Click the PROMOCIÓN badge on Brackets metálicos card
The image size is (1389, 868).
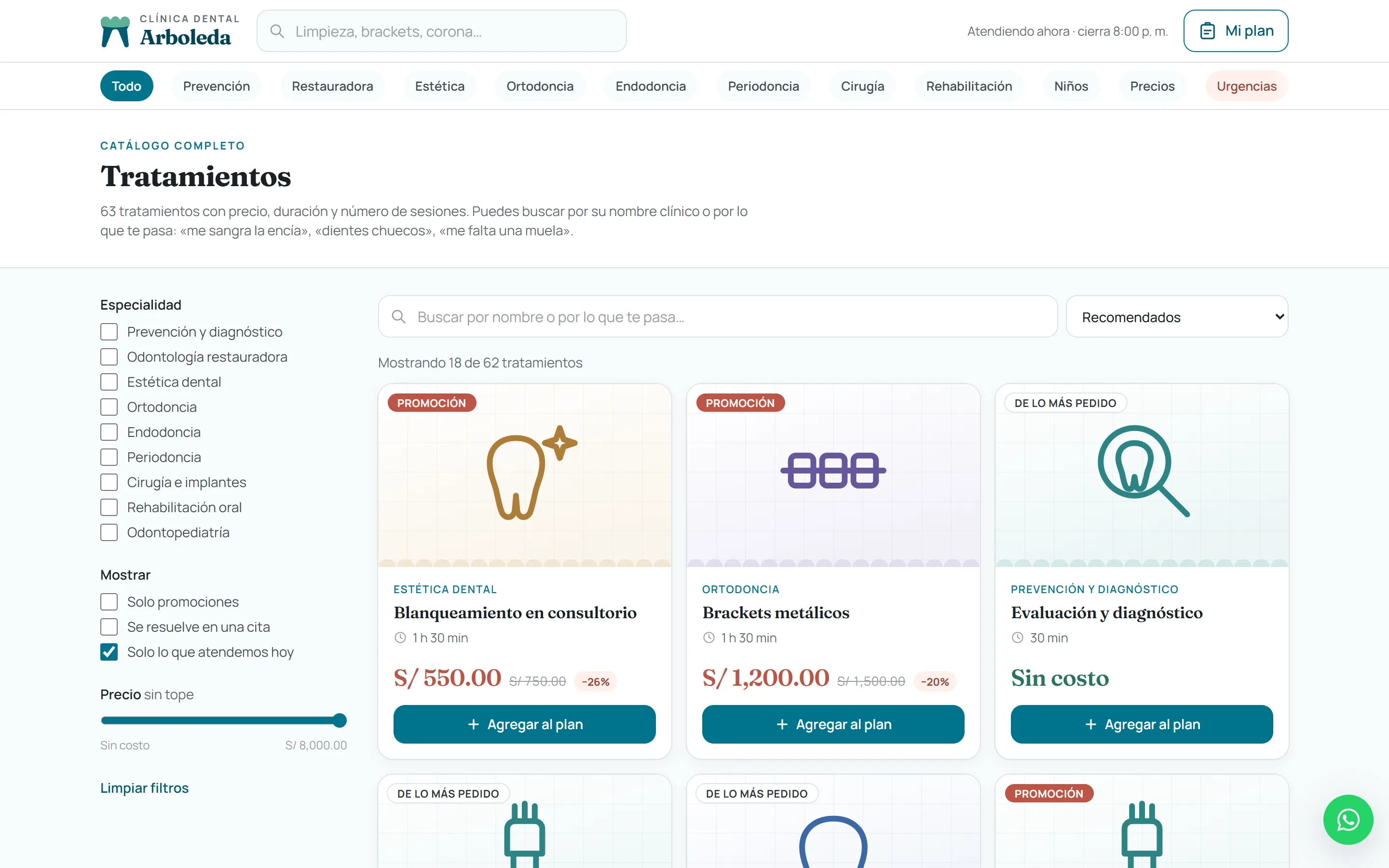point(740,403)
